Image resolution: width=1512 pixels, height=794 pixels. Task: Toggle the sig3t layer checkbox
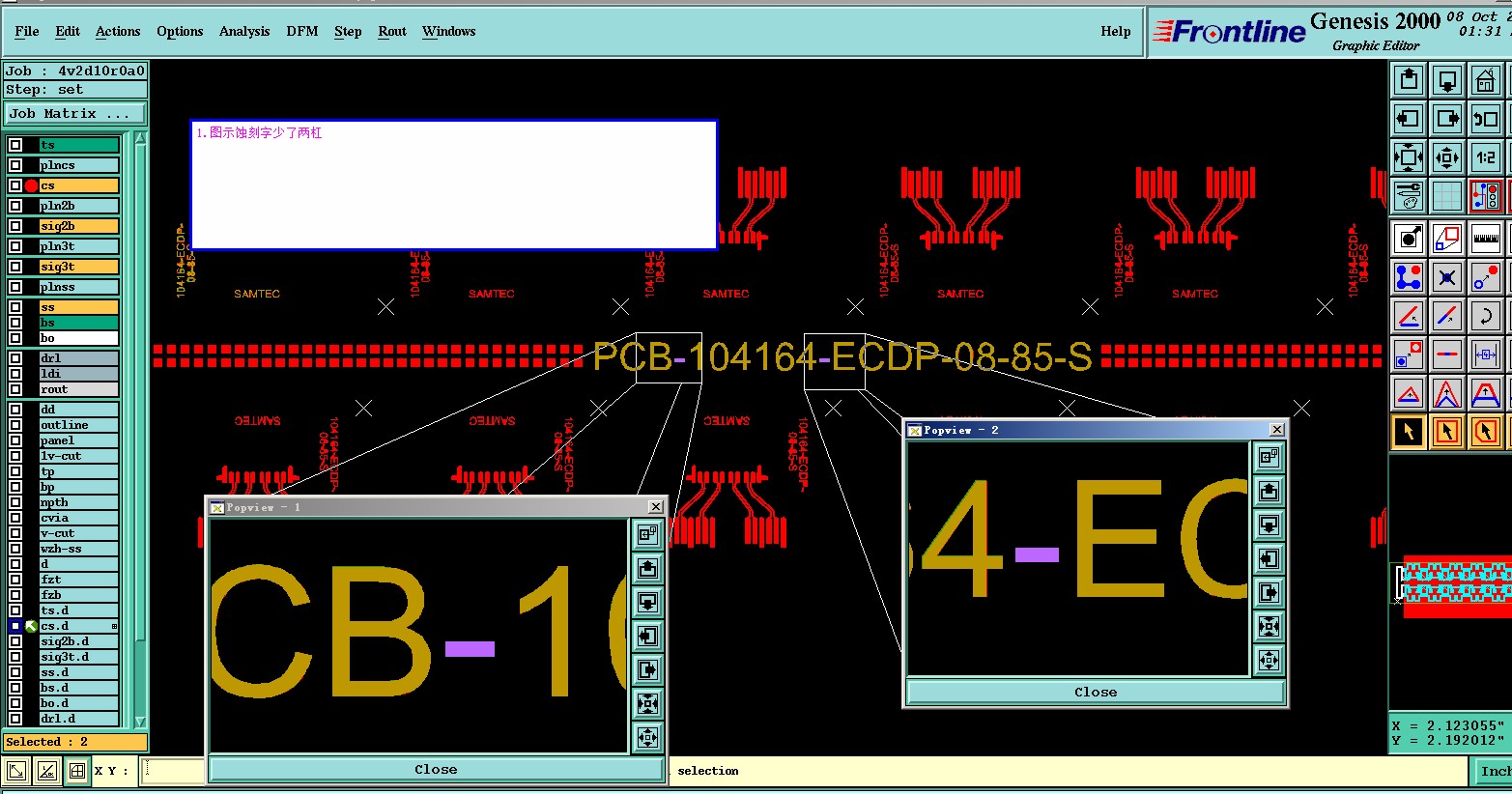[15, 267]
